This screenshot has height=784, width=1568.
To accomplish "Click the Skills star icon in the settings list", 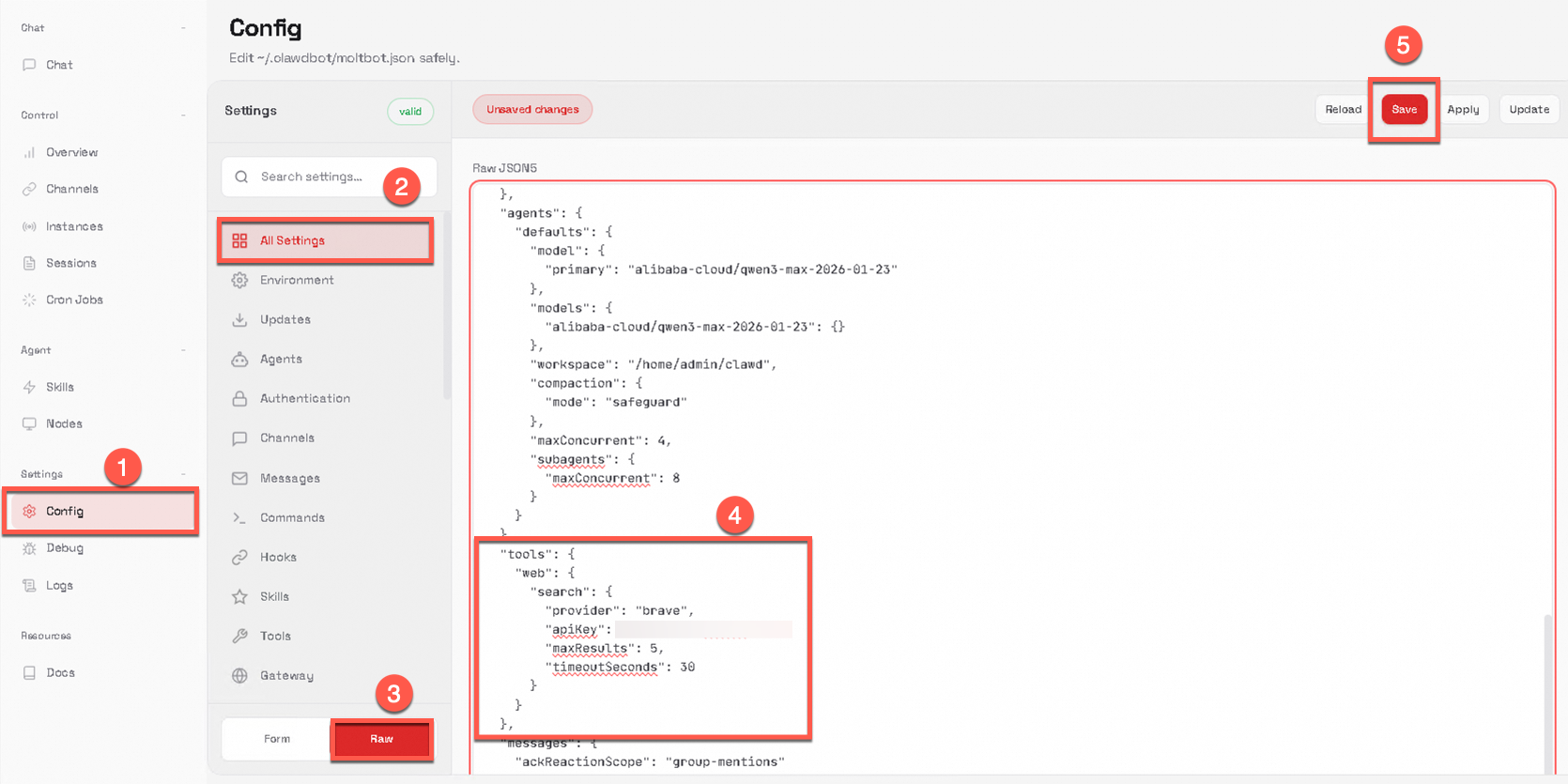I will (x=239, y=596).
